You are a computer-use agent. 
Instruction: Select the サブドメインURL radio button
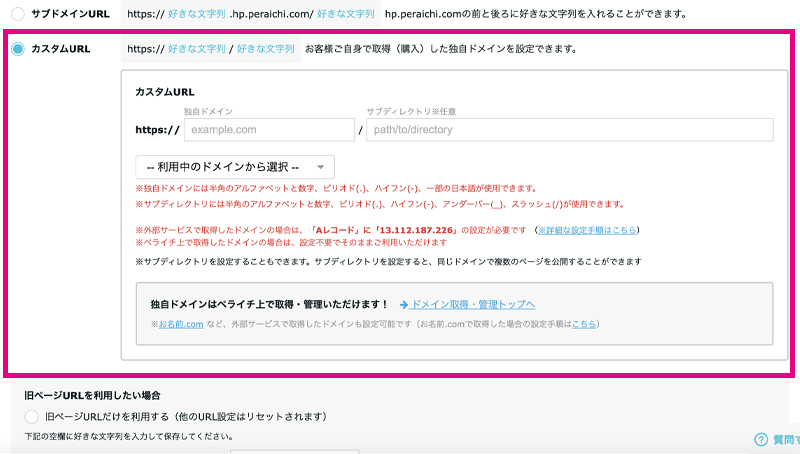[x=16, y=14]
